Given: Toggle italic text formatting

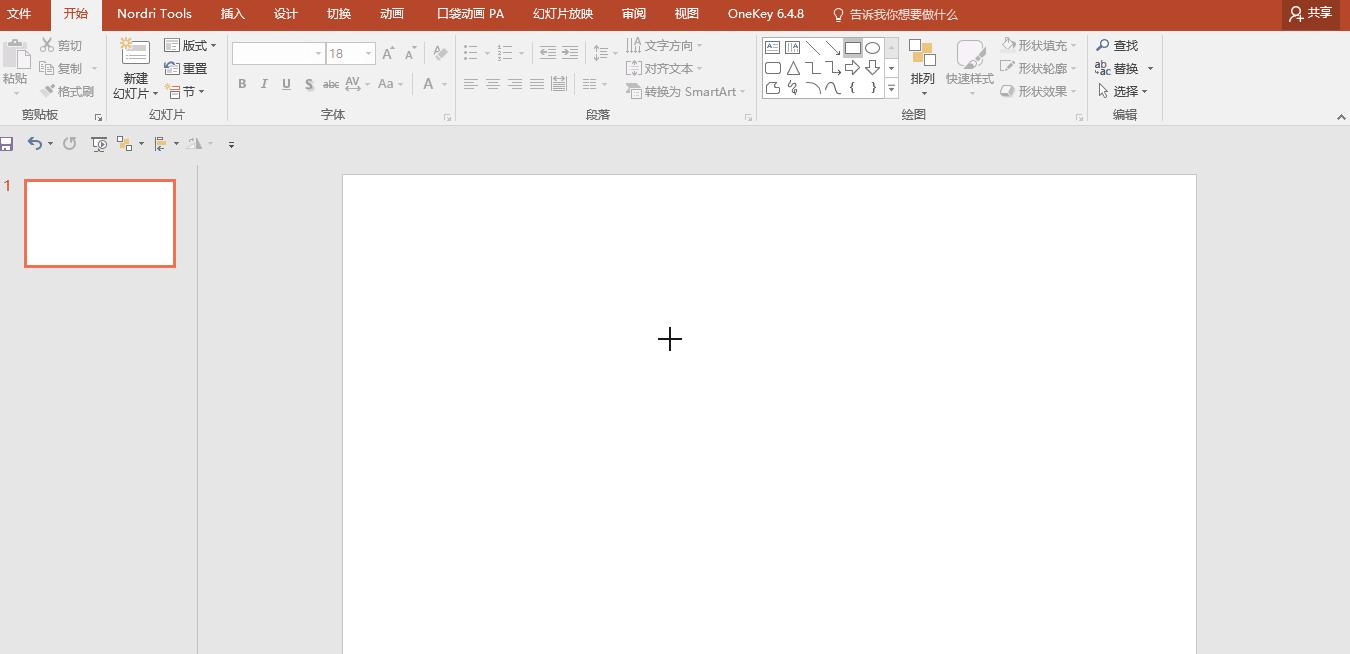Looking at the screenshot, I should [264, 84].
